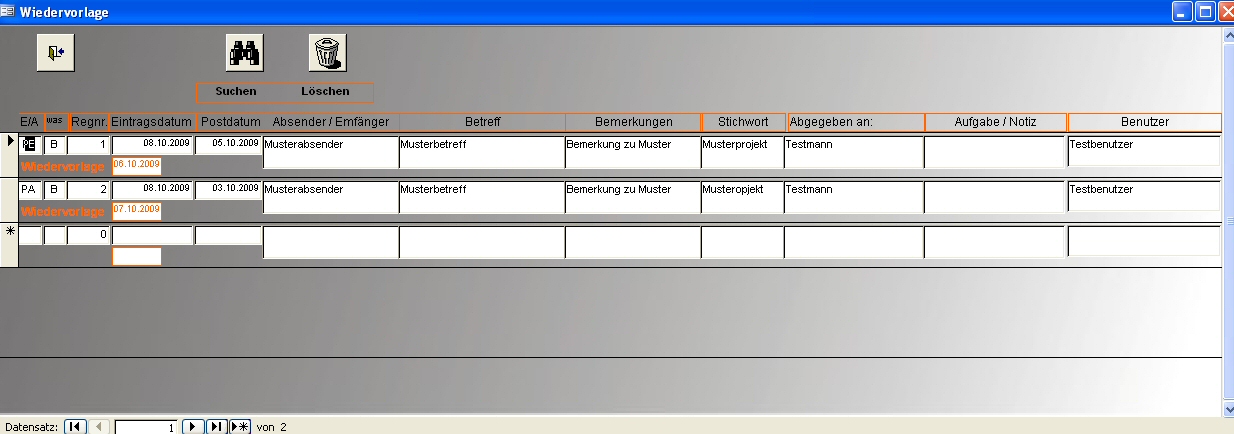Click the Betreff column header
Viewport: 1234px width, 434px height.
pos(483,122)
